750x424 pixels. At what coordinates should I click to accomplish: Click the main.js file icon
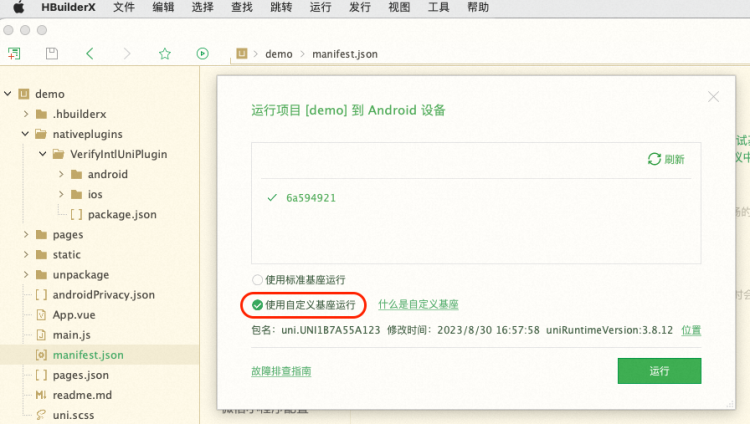[41, 335]
